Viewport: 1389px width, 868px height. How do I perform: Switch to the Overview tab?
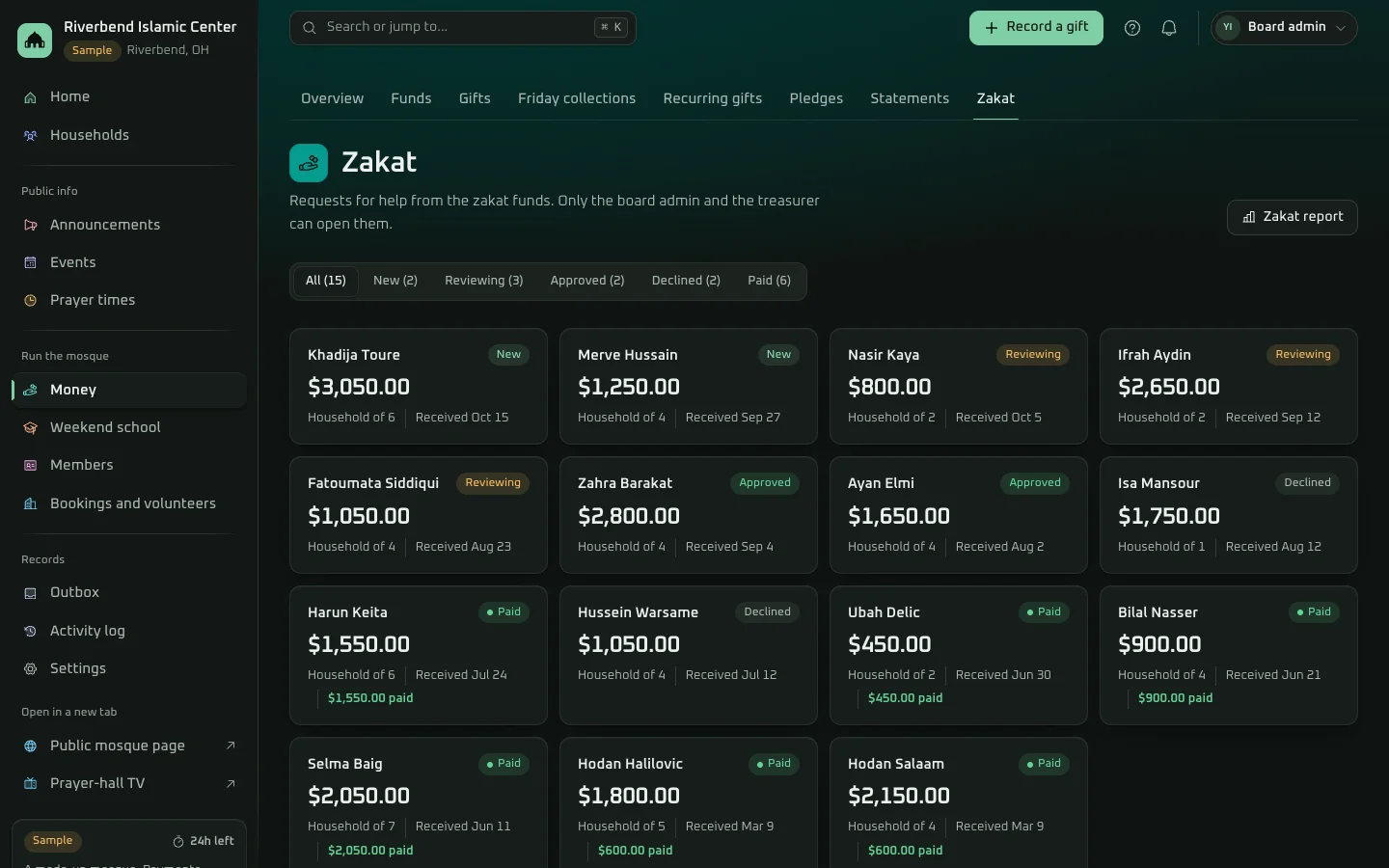pos(332,98)
